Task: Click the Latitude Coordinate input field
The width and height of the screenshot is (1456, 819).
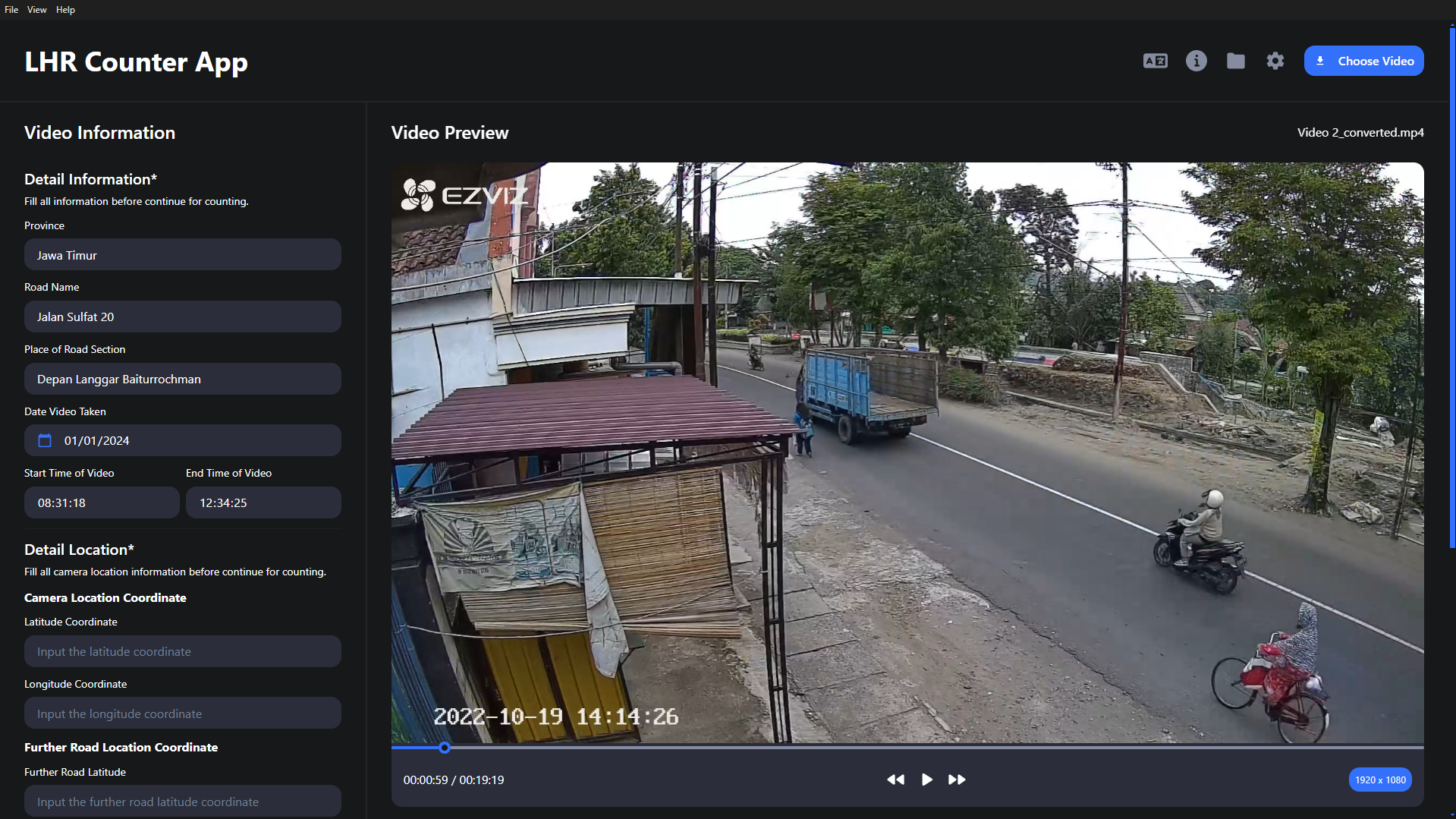Action: [182, 651]
